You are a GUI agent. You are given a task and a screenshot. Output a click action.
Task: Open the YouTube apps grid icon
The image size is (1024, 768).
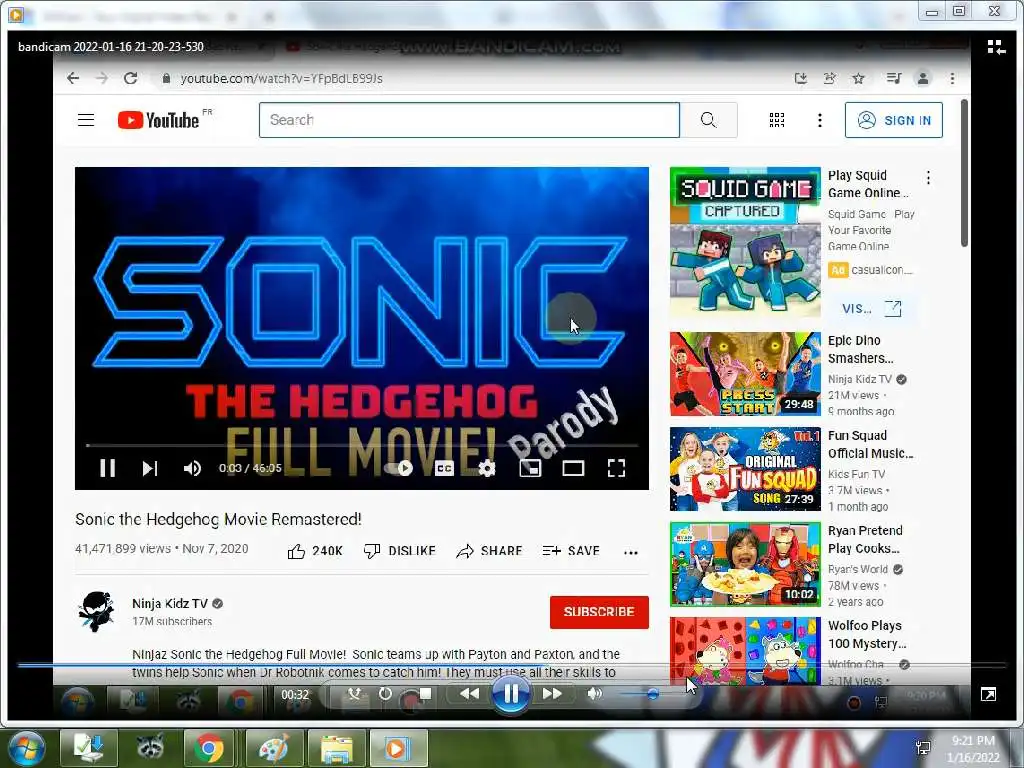pos(776,120)
